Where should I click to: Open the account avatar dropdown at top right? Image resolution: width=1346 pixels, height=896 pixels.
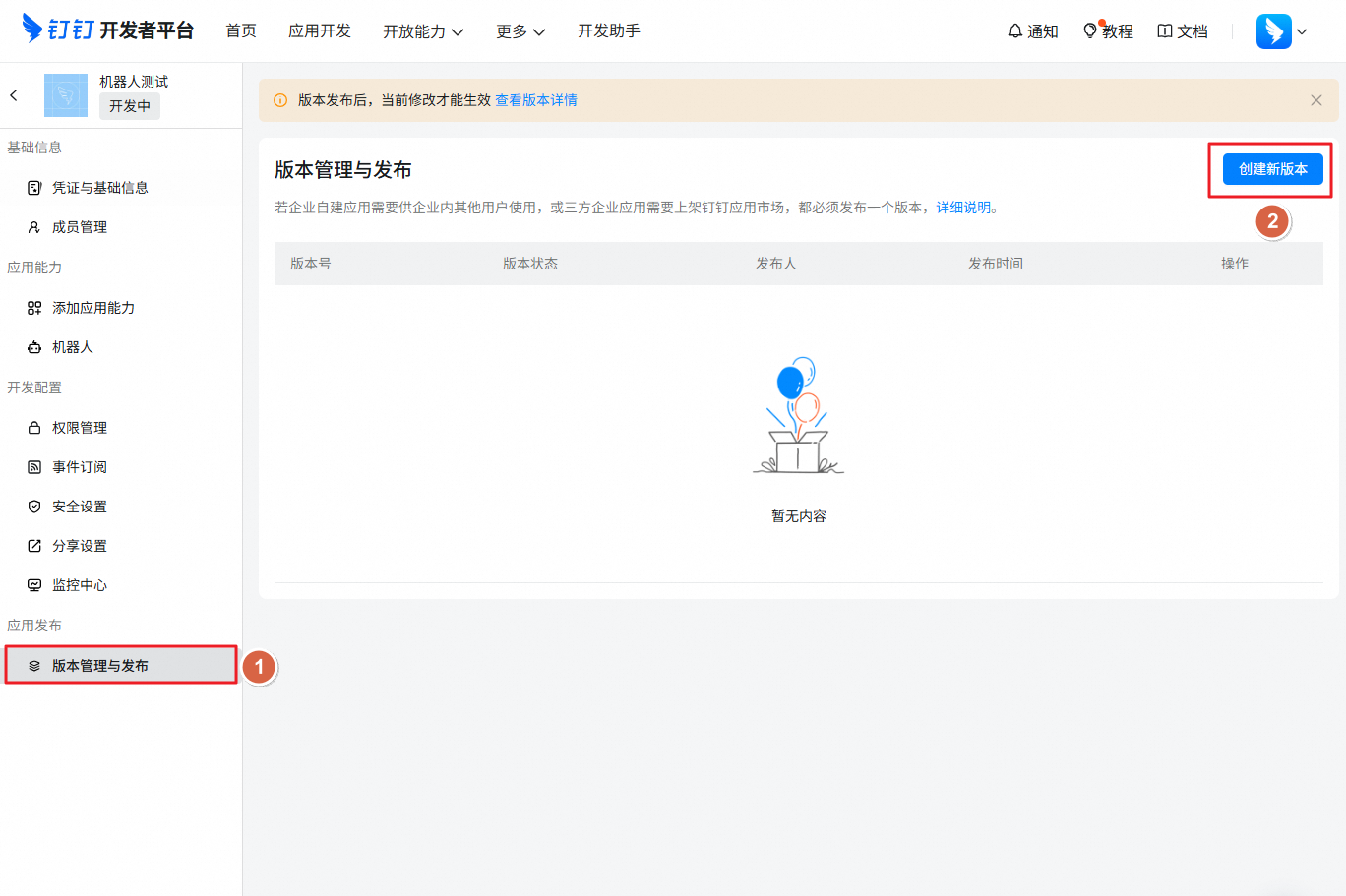point(1281,30)
